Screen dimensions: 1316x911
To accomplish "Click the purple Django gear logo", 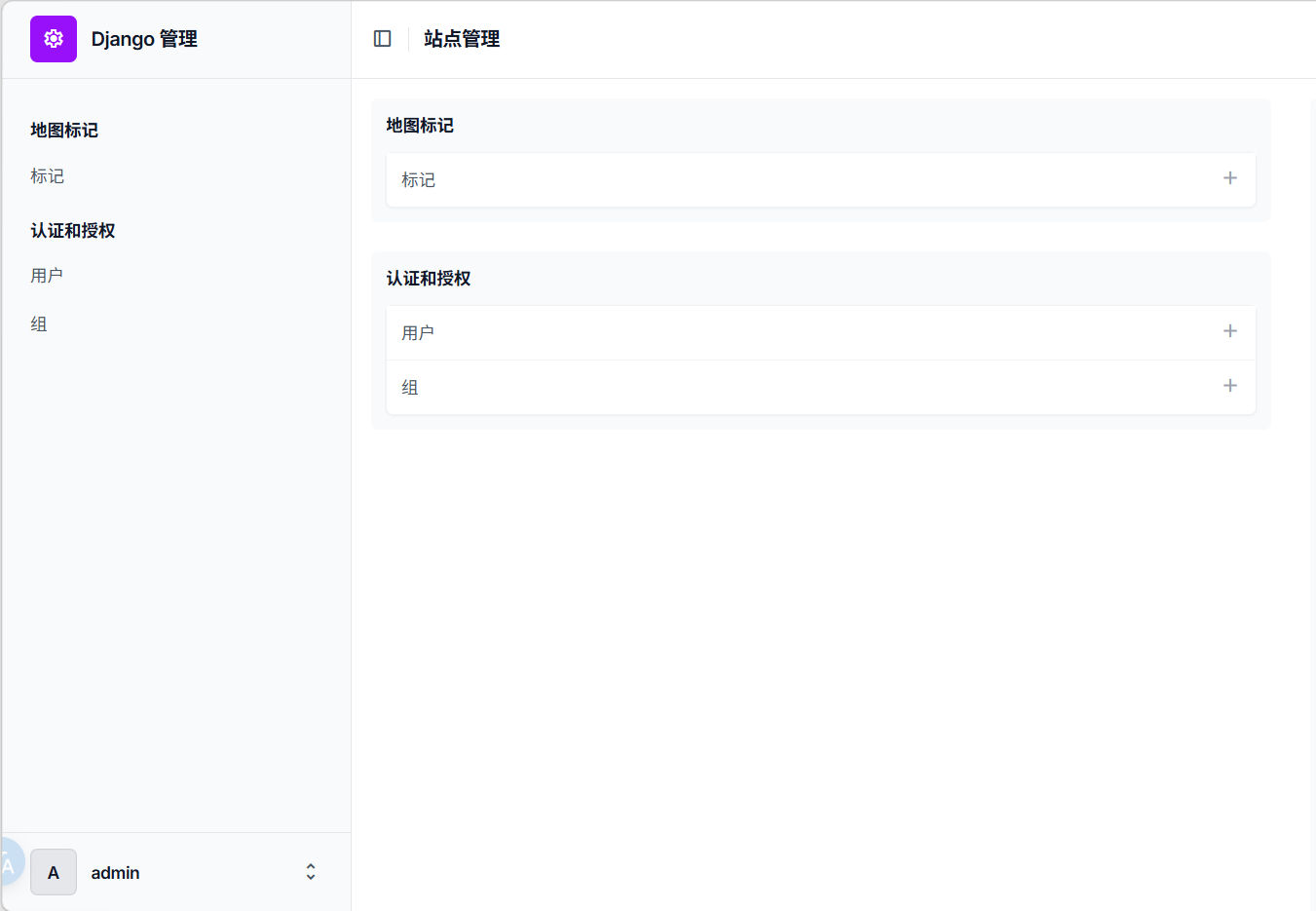I will click(54, 39).
